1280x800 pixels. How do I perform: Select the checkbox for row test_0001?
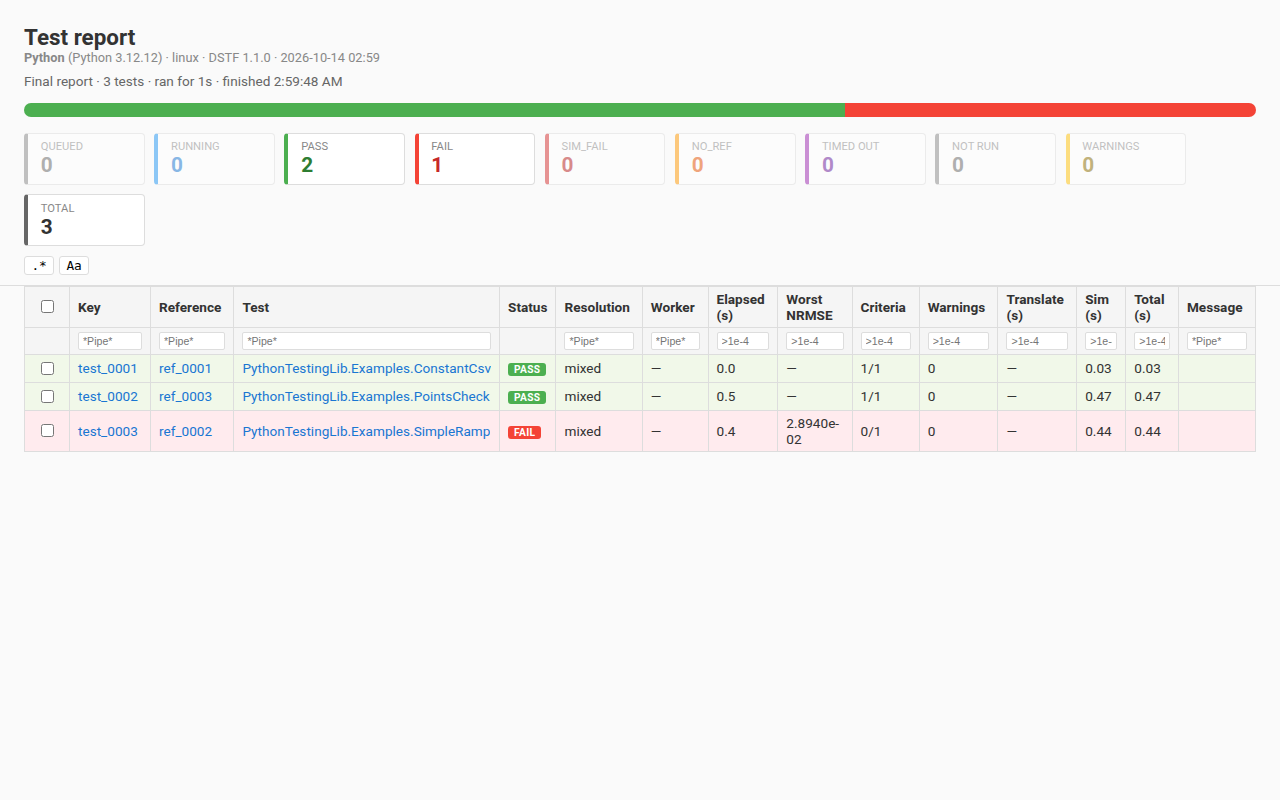pyautogui.click(x=47, y=369)
